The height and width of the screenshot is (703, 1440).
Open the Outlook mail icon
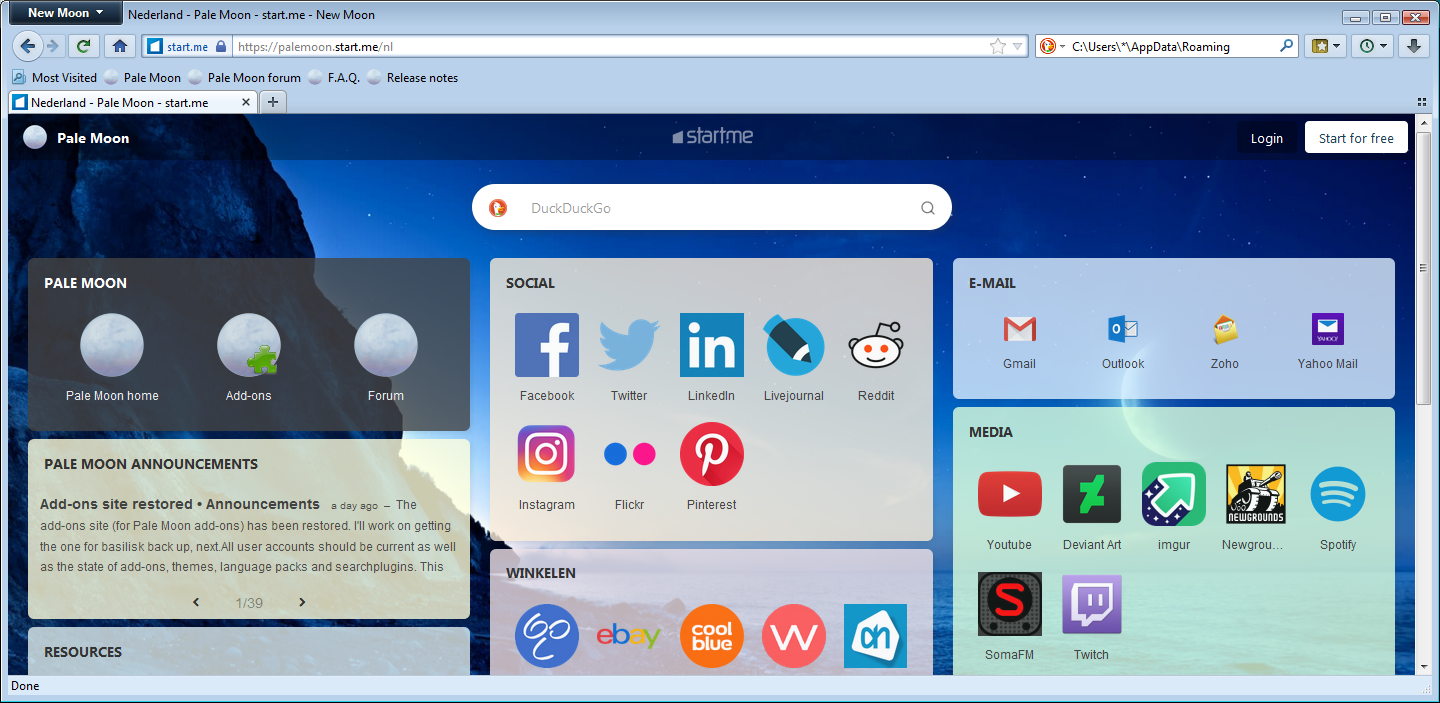1123,329
